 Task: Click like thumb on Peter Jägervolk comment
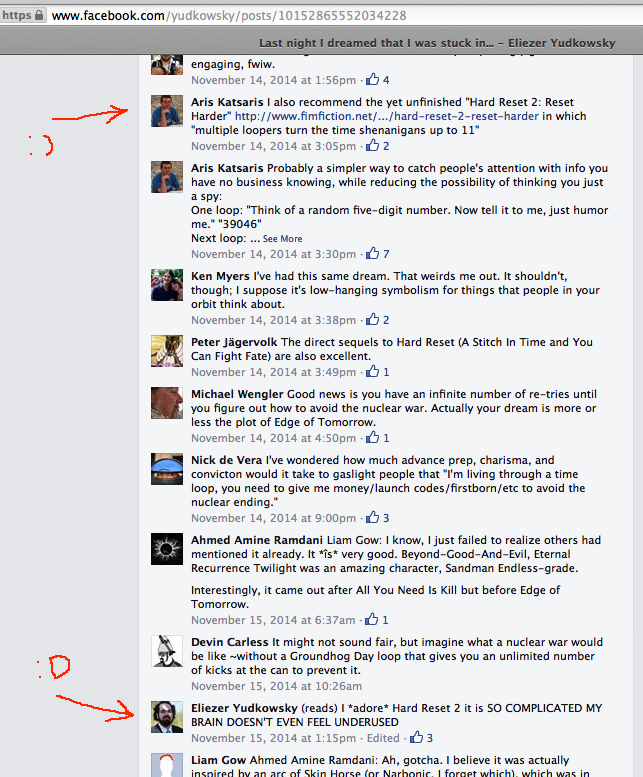pyautogui.click(x=373, y=371)
